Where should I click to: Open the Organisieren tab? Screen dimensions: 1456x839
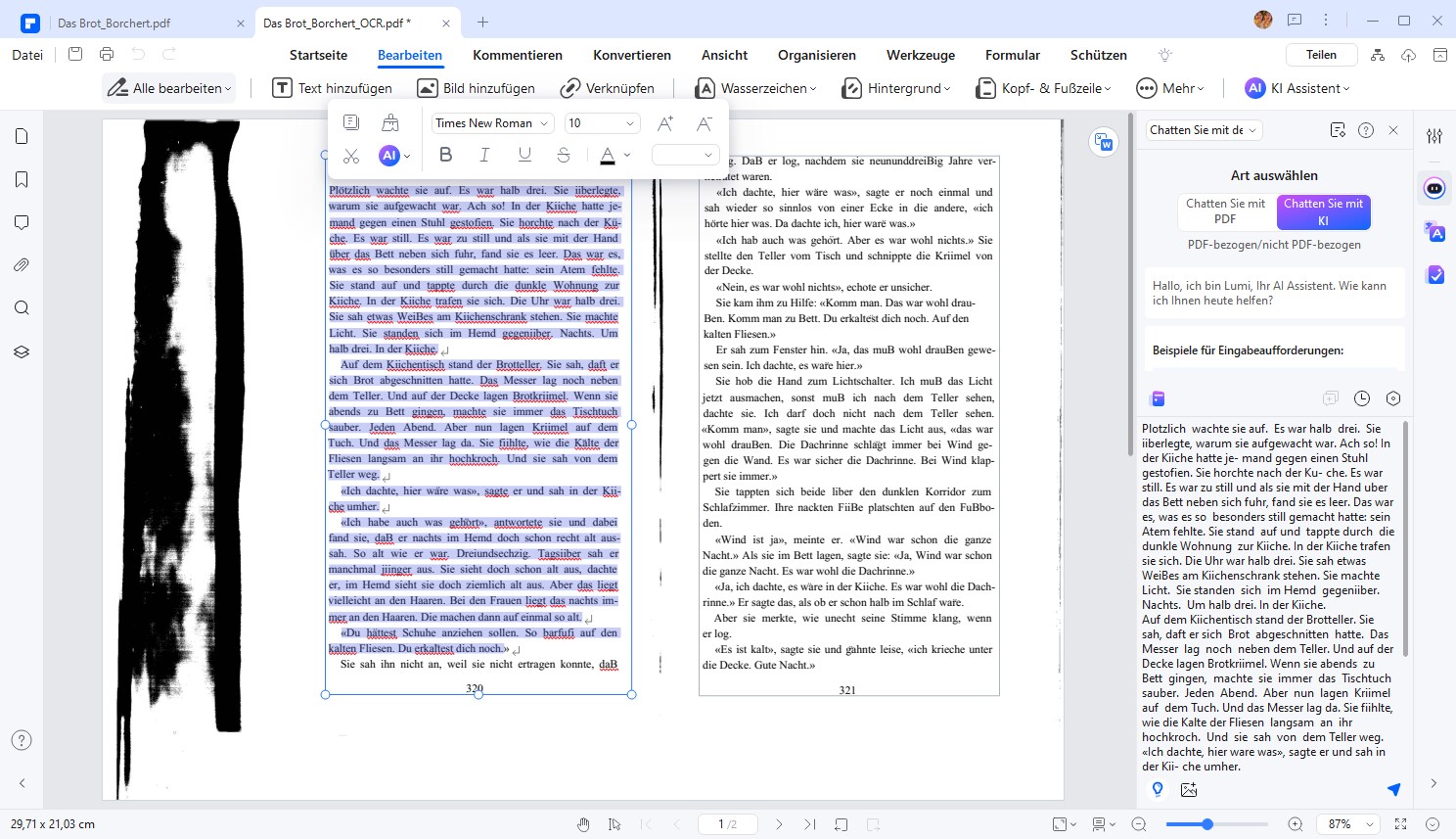(x=817, y=55)
